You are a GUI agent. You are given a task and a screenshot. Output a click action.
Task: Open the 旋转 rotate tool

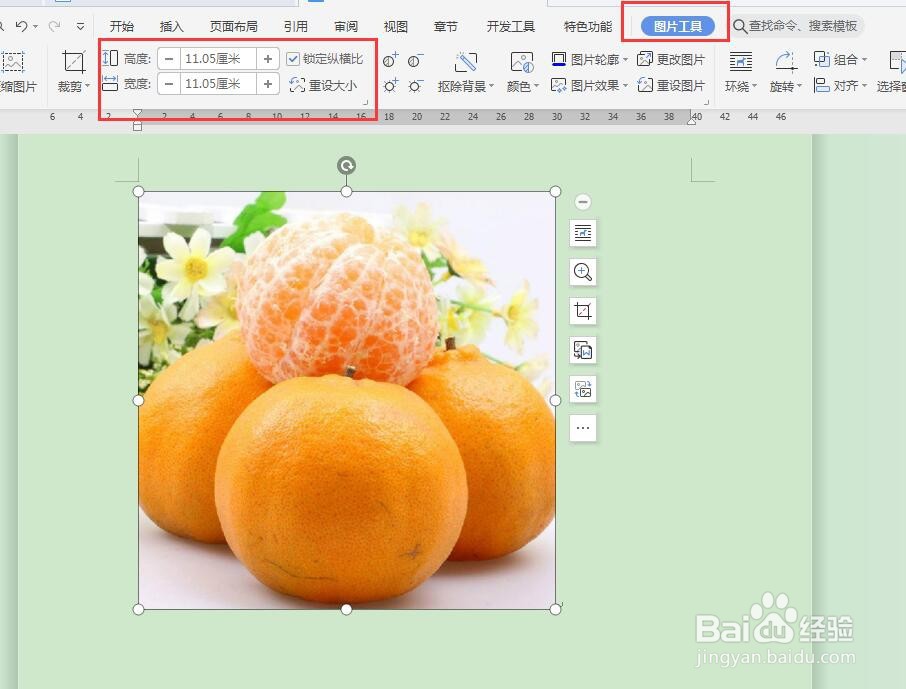pyautogui.click(x=786, y=87)
